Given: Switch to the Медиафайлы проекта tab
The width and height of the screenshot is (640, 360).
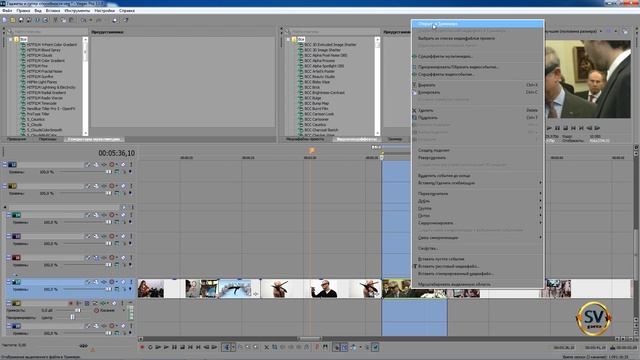Looking at the screenshot, I should pyautogui.click(x=305, y=139).
